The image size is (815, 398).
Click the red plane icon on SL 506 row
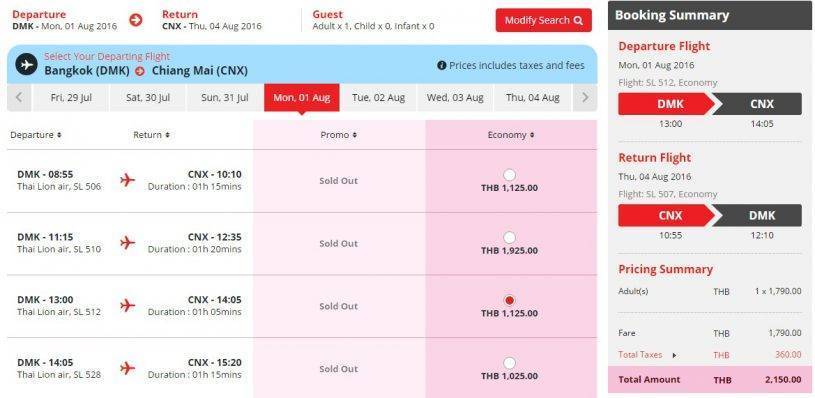(x=127, y=180)
